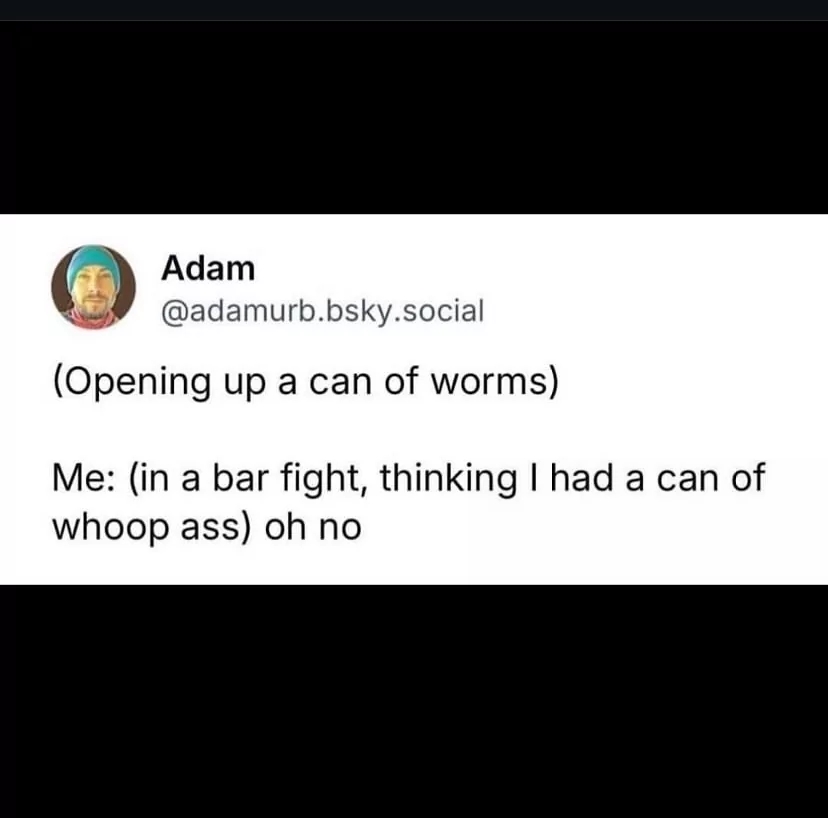
Task: Select the 'Opening up a can of worms' line
Action: coord(305,382)
